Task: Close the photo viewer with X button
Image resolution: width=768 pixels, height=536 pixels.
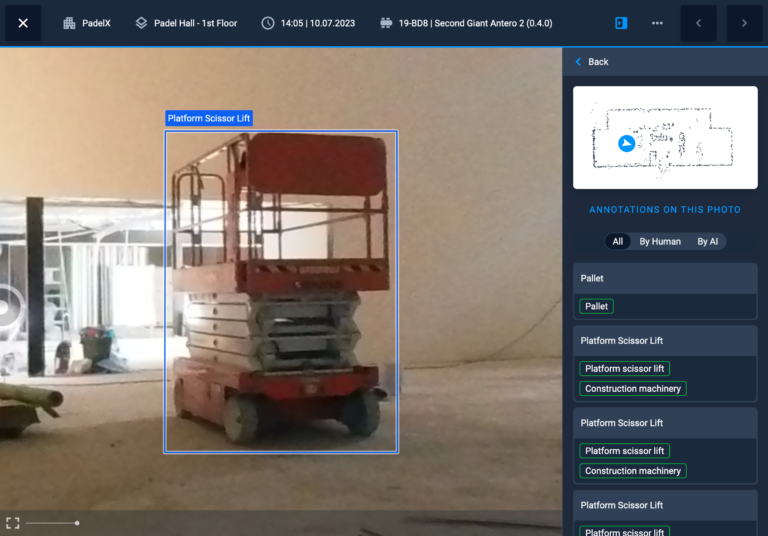Action: coord(23,23)
